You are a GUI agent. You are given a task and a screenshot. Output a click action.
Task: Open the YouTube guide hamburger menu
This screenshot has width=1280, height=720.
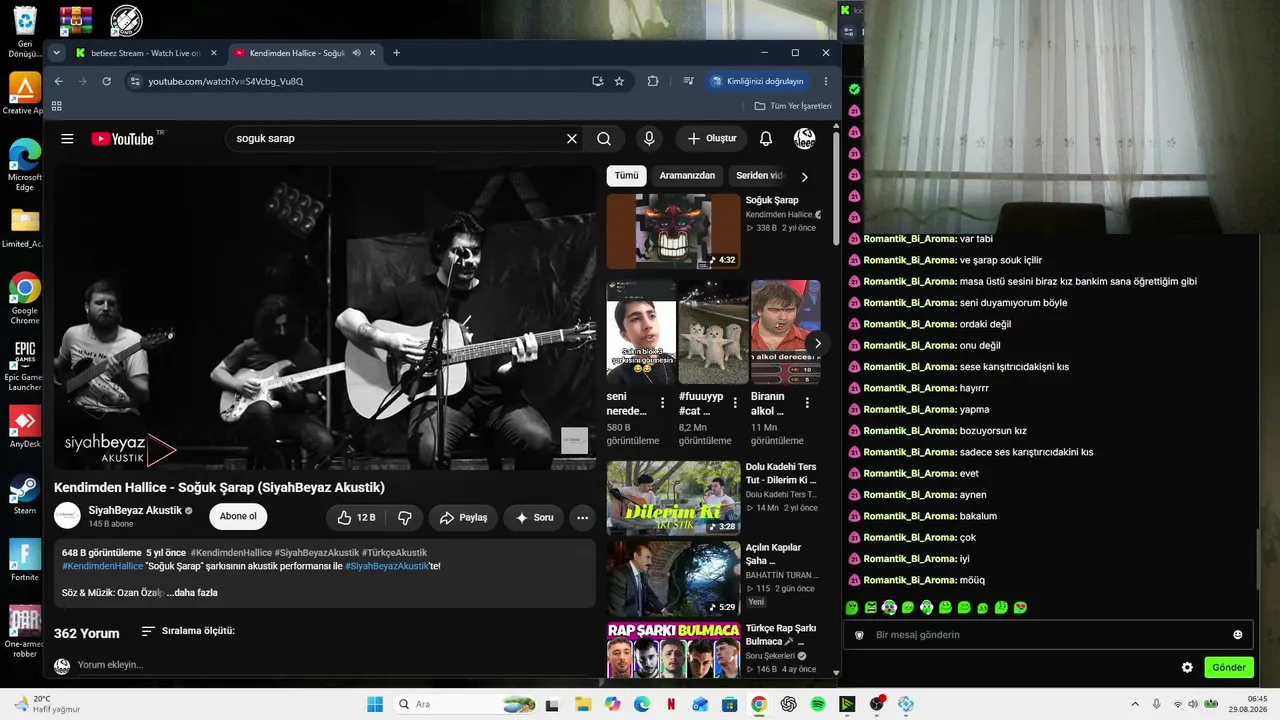pos(67,139)
